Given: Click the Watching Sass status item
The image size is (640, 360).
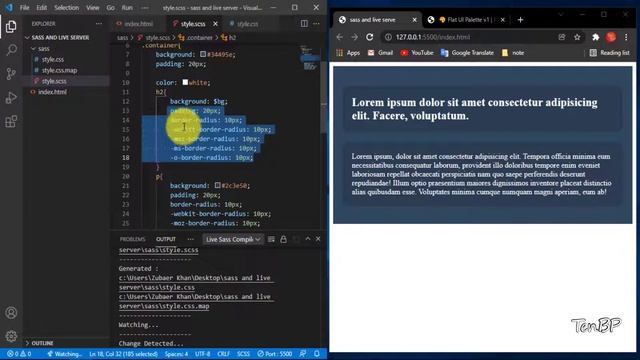Looking at the screenshot, I should 64,354.
